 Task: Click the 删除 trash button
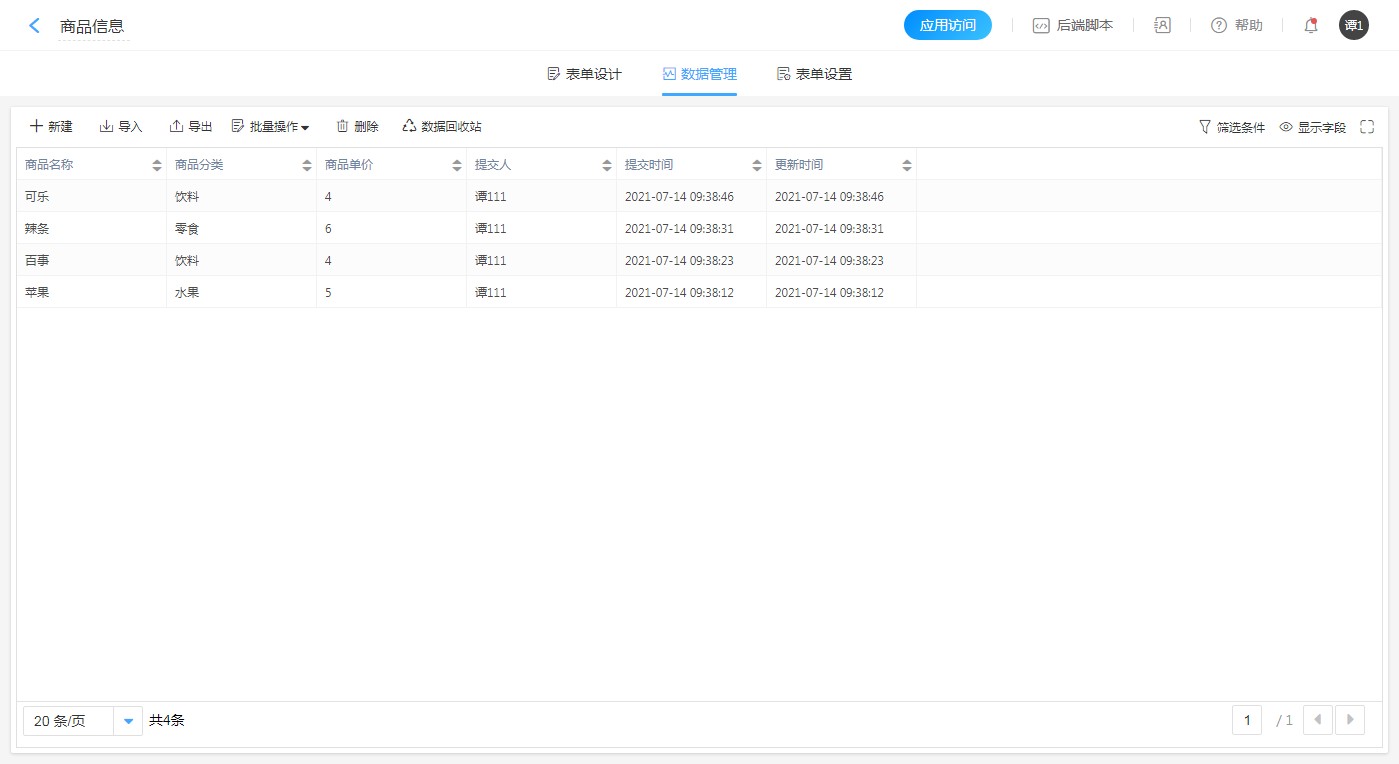(357, 127)
